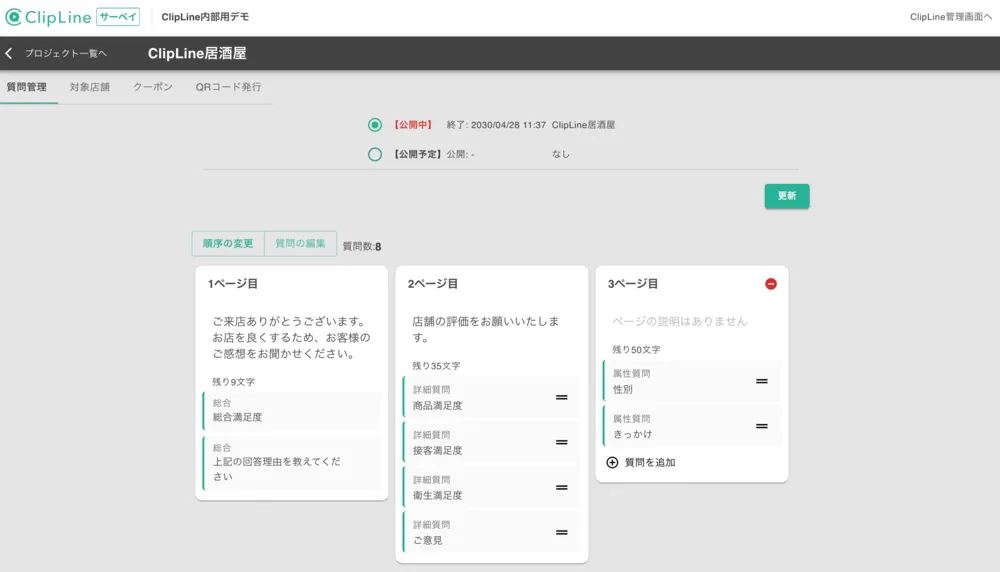Remove page 3 with red minus icon
This screenshot has height=572, width=1000.
(770, 284)
